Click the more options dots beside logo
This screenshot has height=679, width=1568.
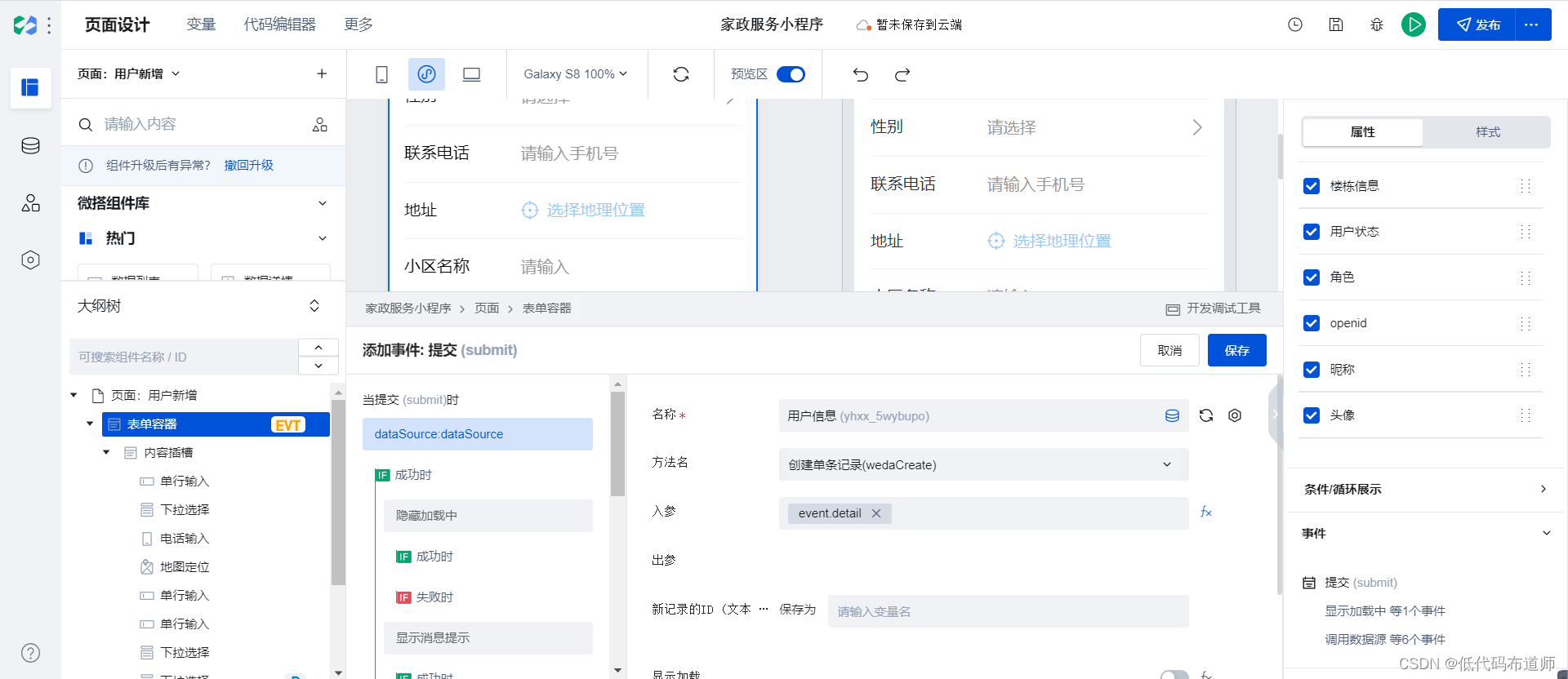pyautogui.click(x=50, y=25)
